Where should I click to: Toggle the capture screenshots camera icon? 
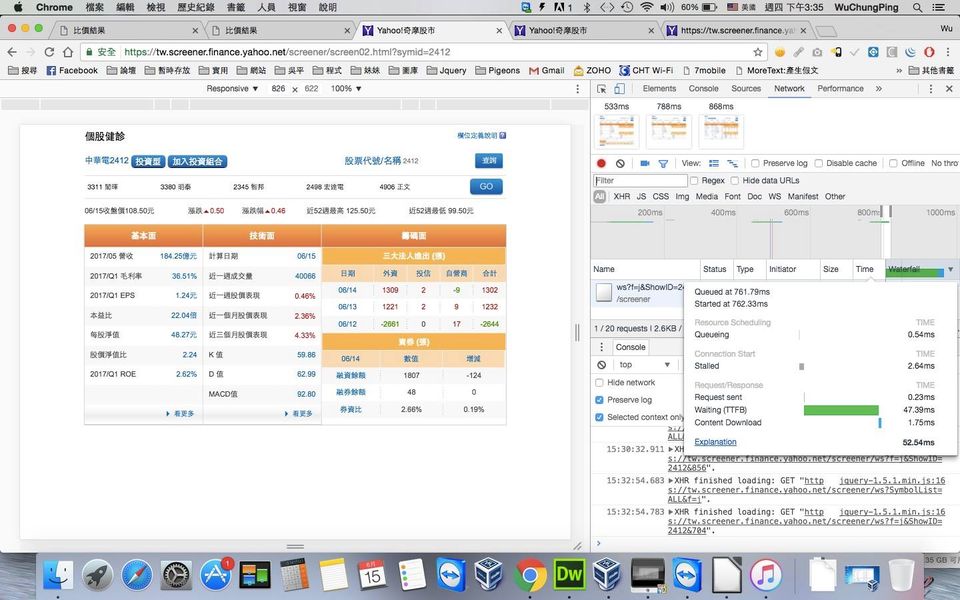point(645,163)
